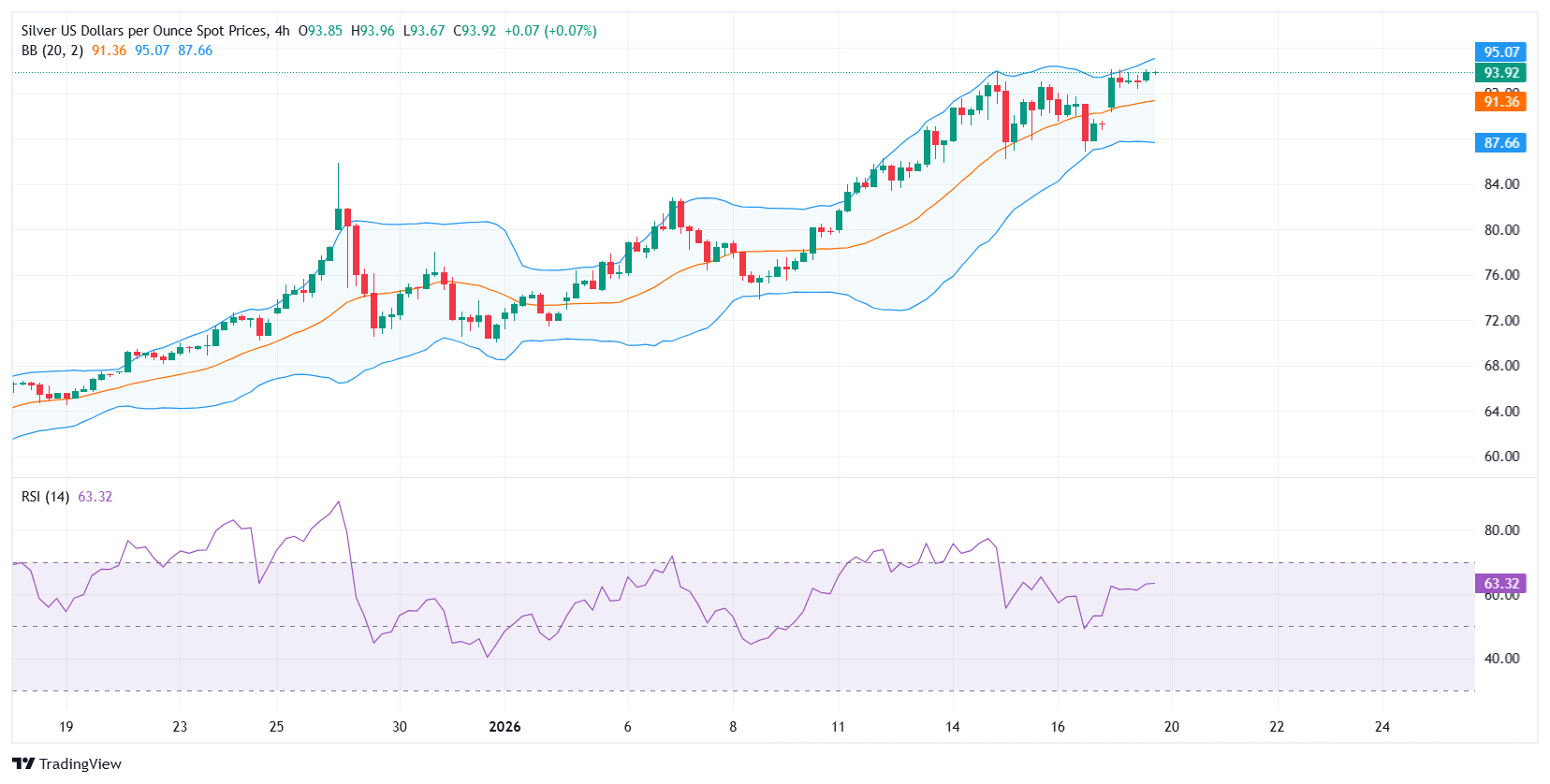Select the RSI (14) indicator legend
This screenshot has width=1550, height=784.
[x=45, y=497]
